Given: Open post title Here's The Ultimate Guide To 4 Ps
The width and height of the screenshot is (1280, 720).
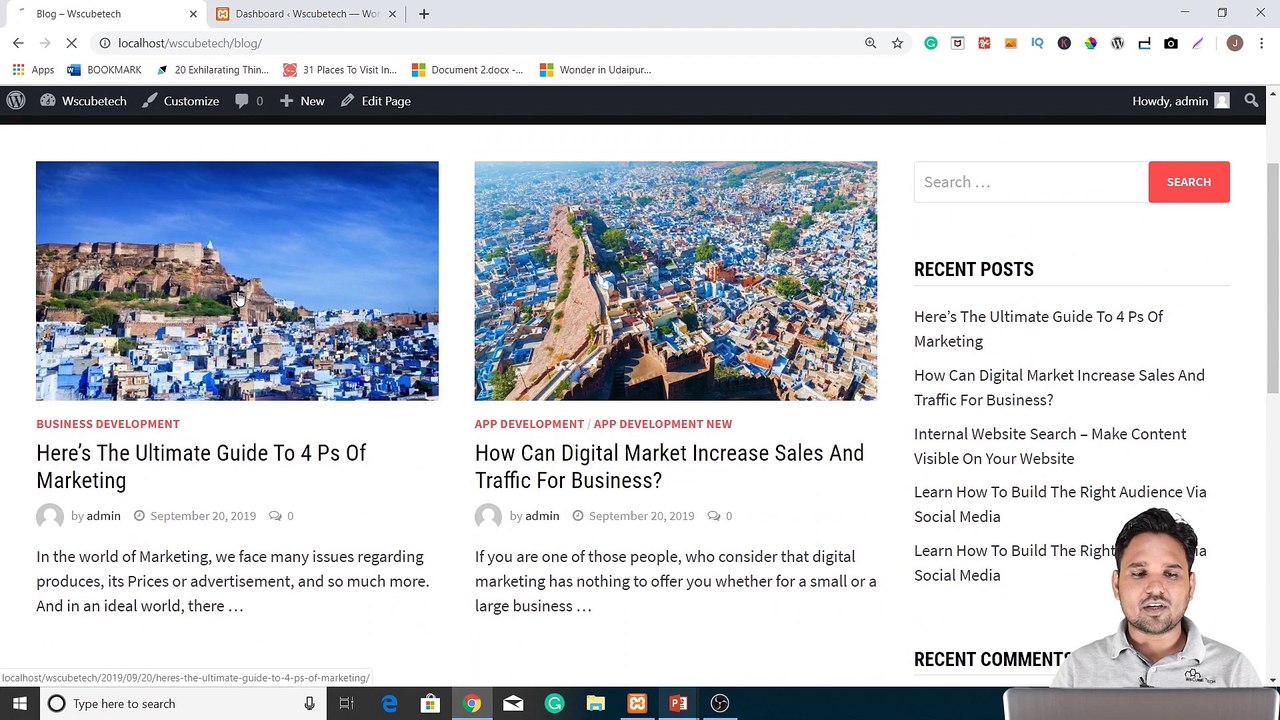Looking at the screenshot, I should pyautogui.click(x=201, y=467).
